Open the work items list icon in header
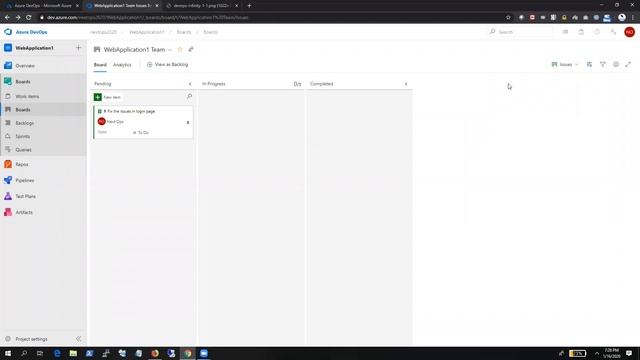The image size is (640, 360). [565, 32]
